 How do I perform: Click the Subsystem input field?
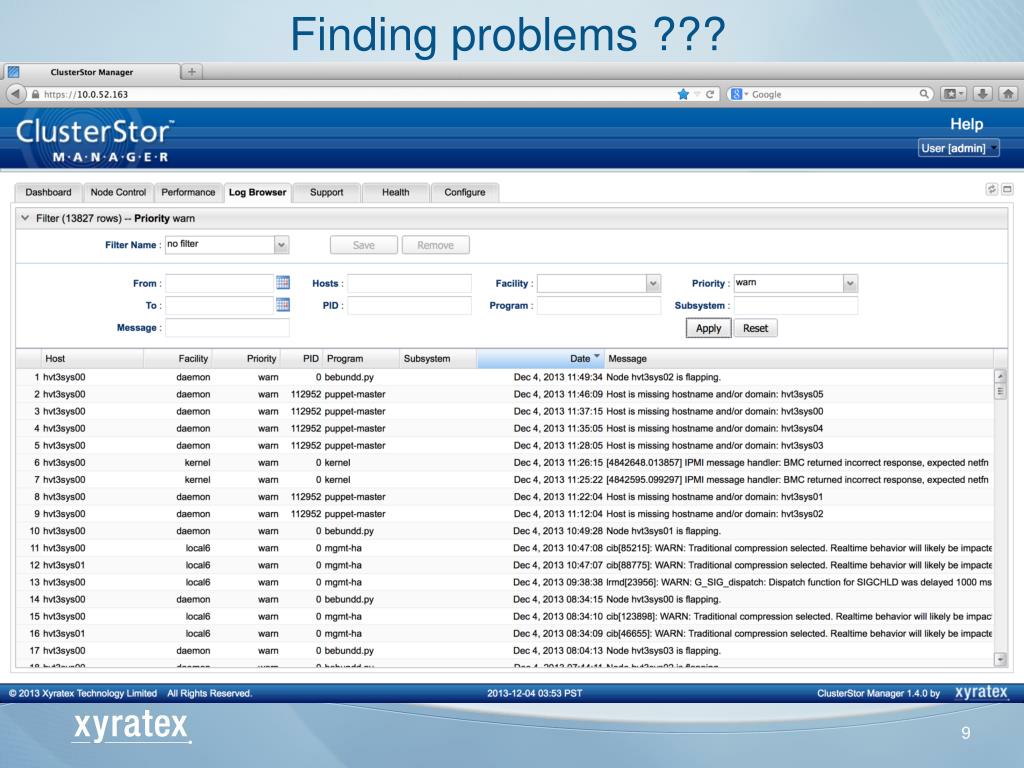tap(795, 305)
